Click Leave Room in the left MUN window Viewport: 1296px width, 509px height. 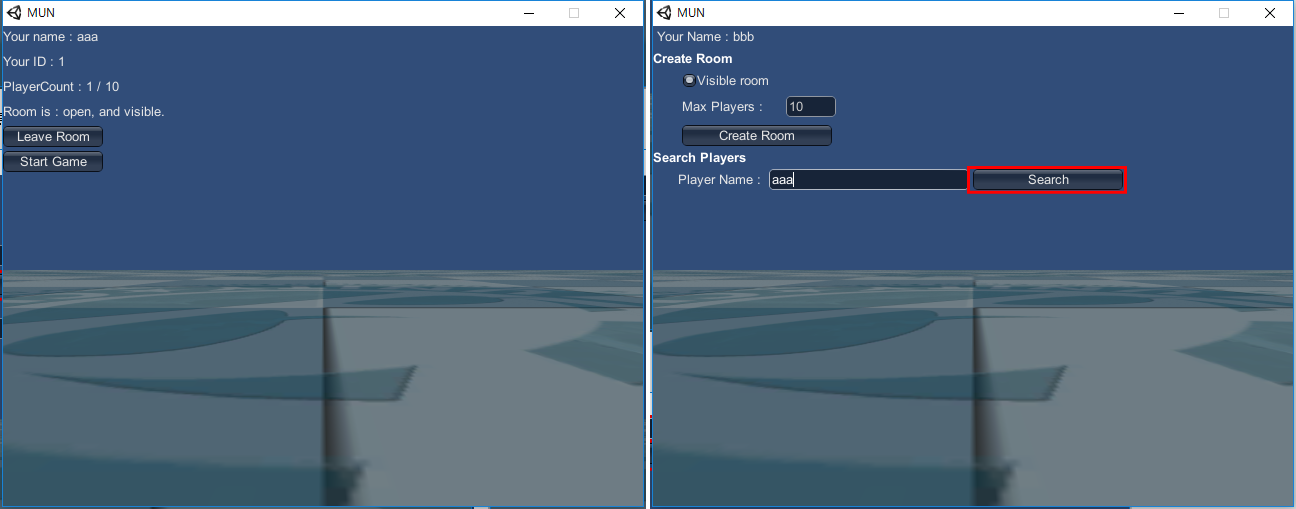(53, 137)
